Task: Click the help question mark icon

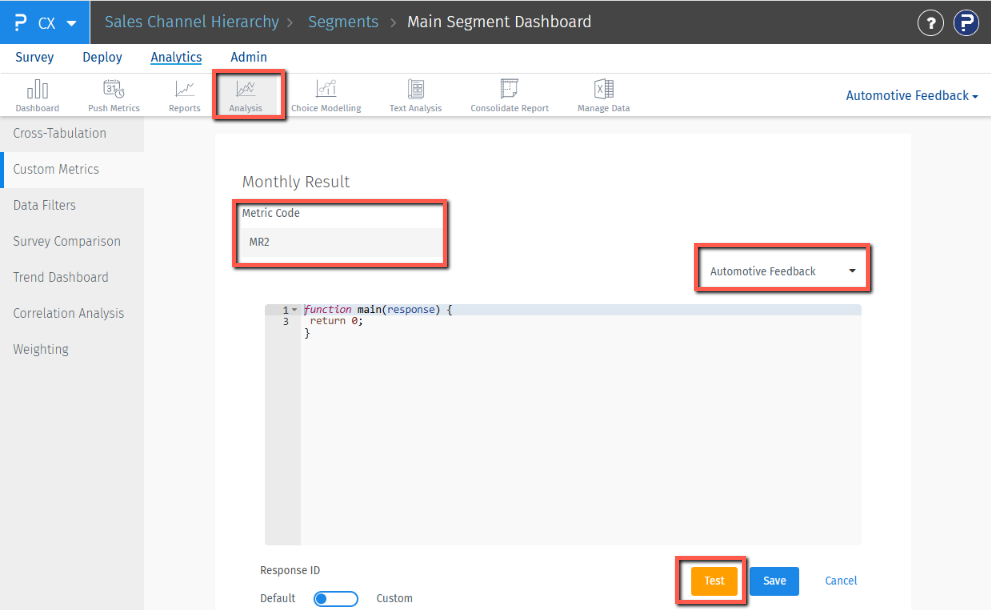Action: [930, 23]
